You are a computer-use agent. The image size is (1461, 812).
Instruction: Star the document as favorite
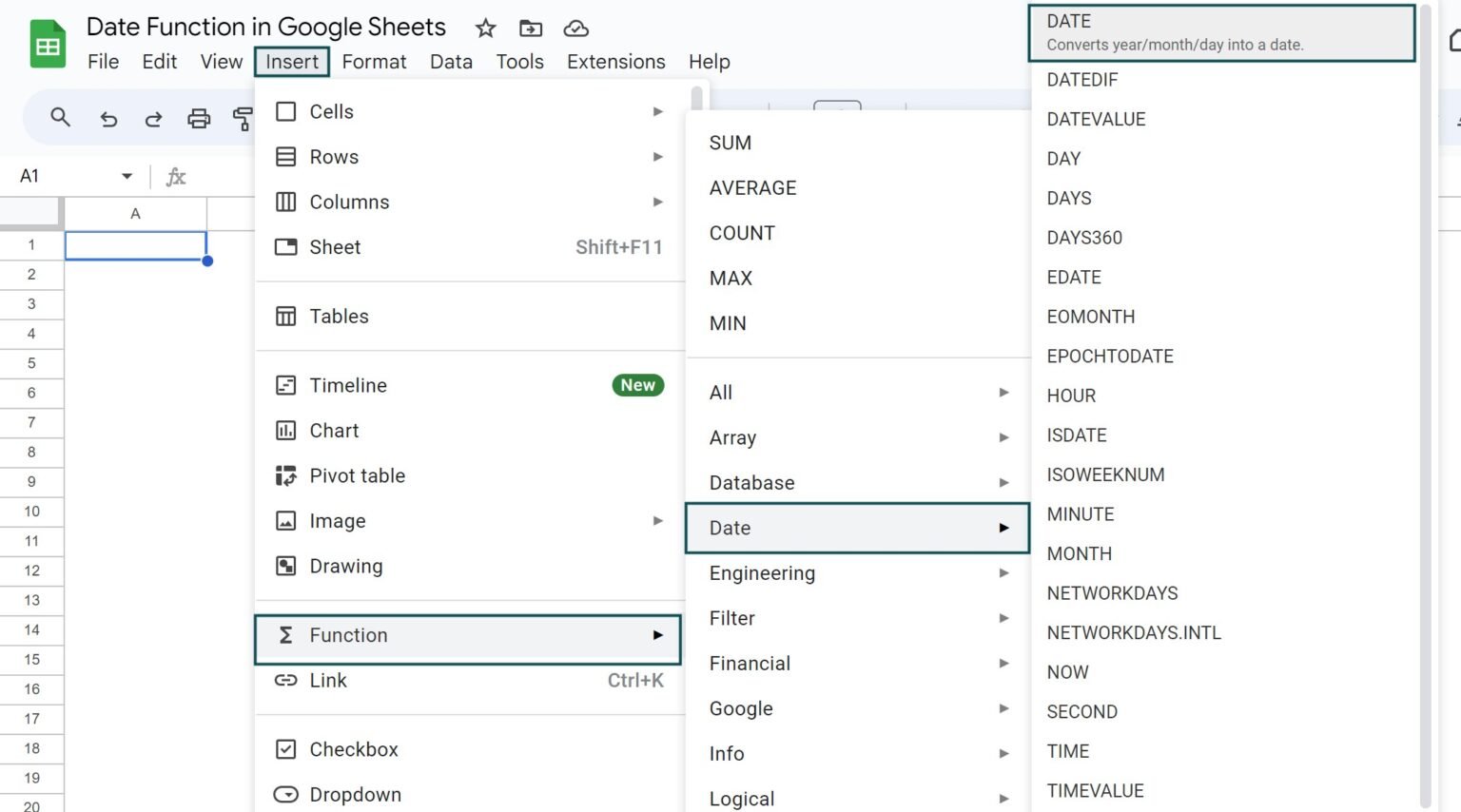[x=485, y=29]
